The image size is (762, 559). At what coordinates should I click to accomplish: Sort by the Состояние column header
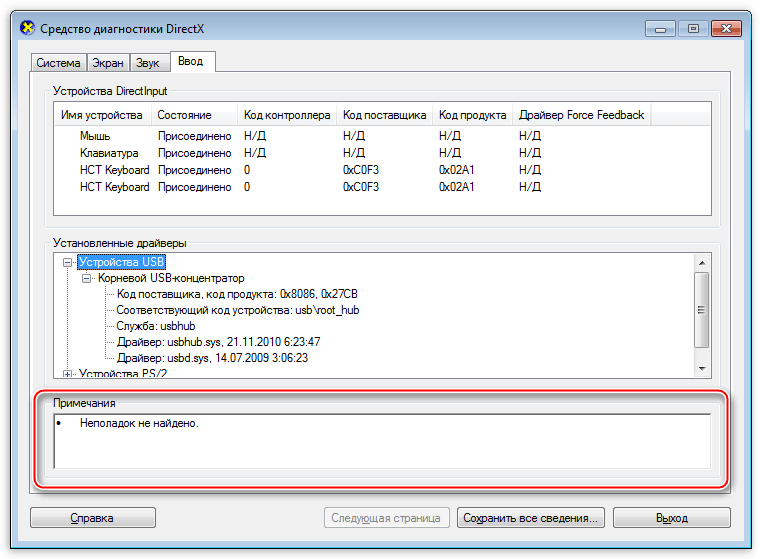pyautogui.click(x=193, y=115)
